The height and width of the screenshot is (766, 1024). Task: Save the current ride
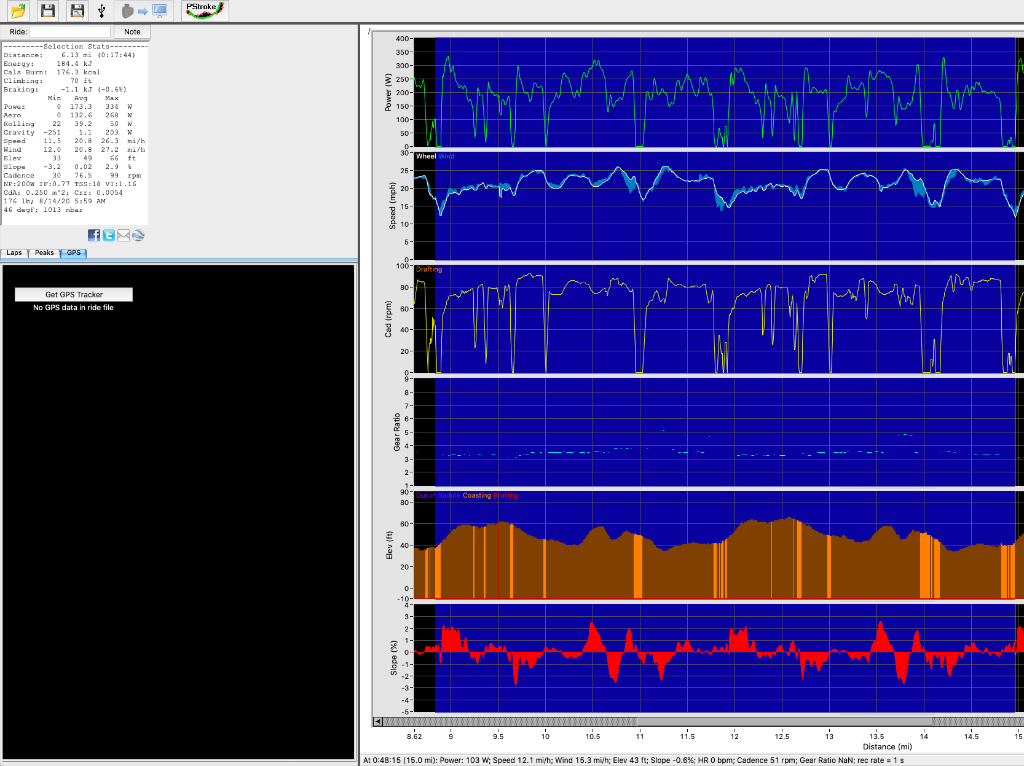point(47,11)
